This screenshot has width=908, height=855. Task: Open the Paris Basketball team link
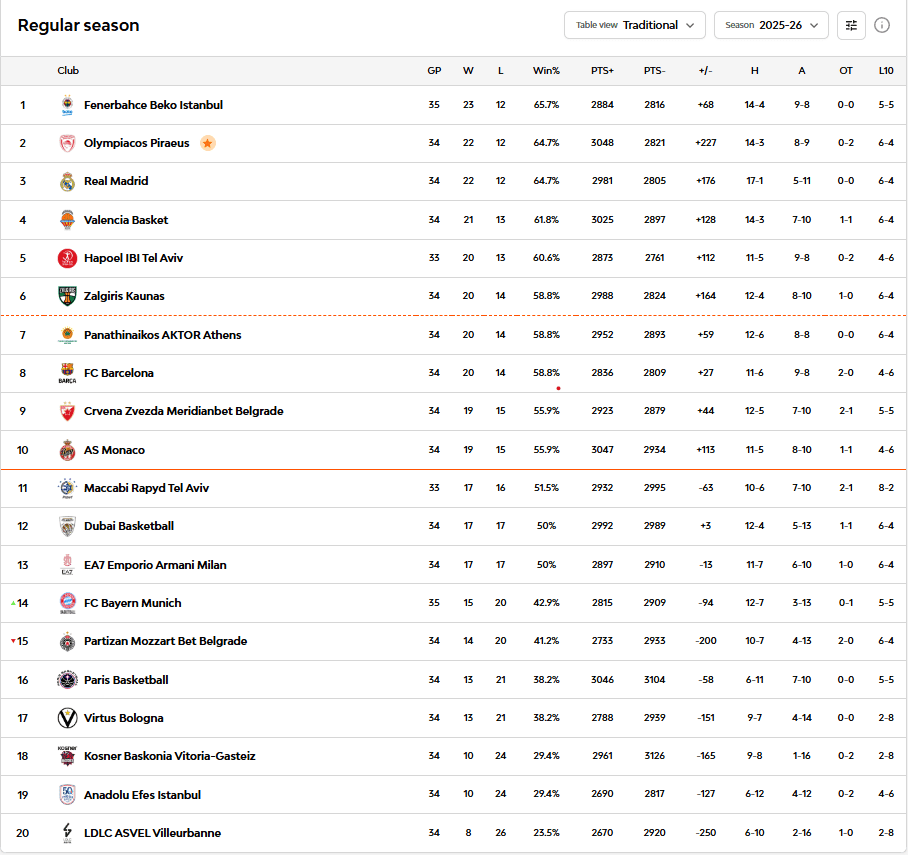[126, 680]
